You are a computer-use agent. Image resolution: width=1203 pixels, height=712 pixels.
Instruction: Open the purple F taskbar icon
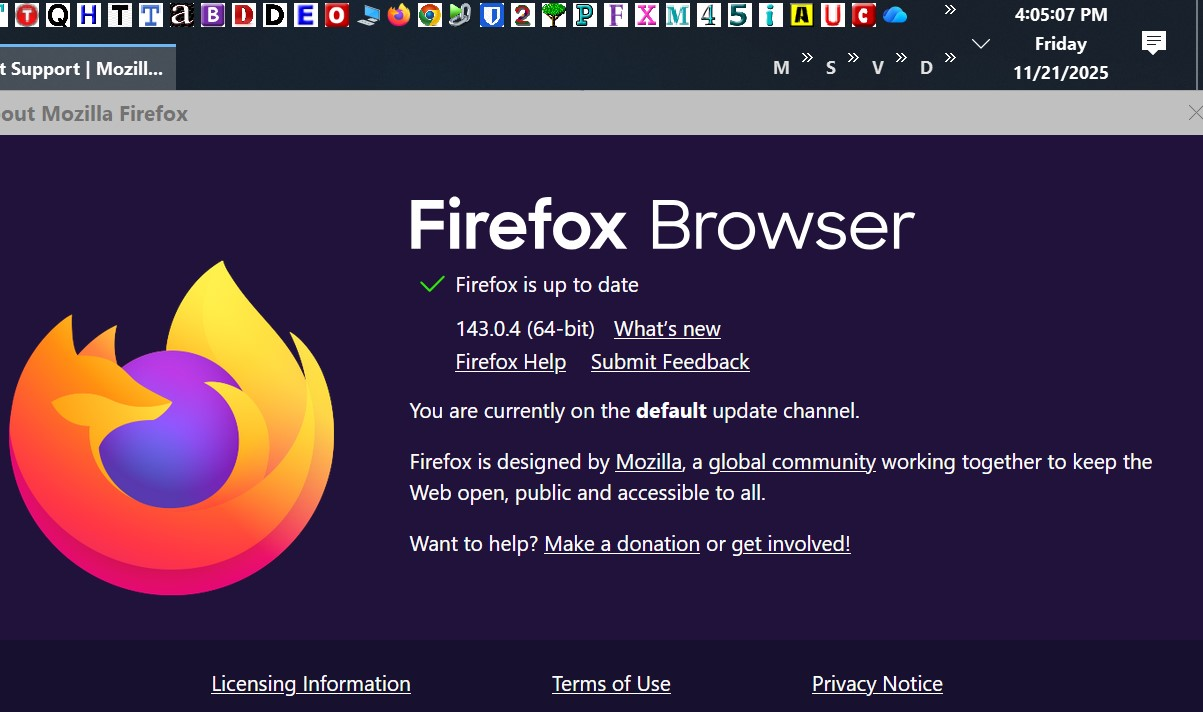click(616, 15)
